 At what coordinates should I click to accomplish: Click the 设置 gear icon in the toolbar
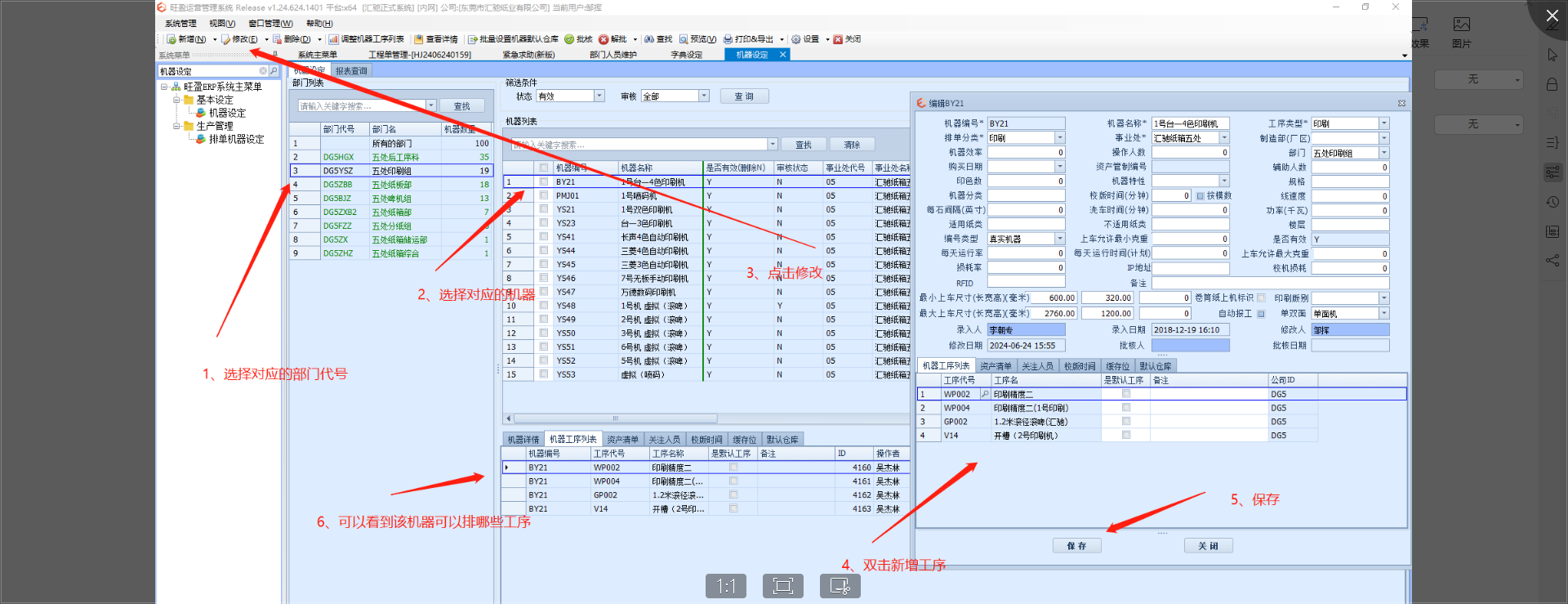(796, 39)
